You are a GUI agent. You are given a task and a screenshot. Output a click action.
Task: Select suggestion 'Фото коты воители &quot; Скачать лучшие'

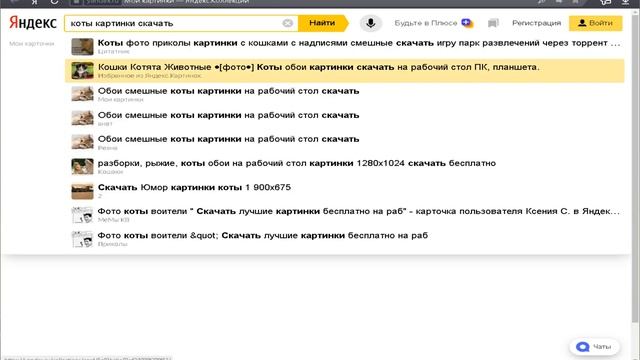[x=344, y=239]
